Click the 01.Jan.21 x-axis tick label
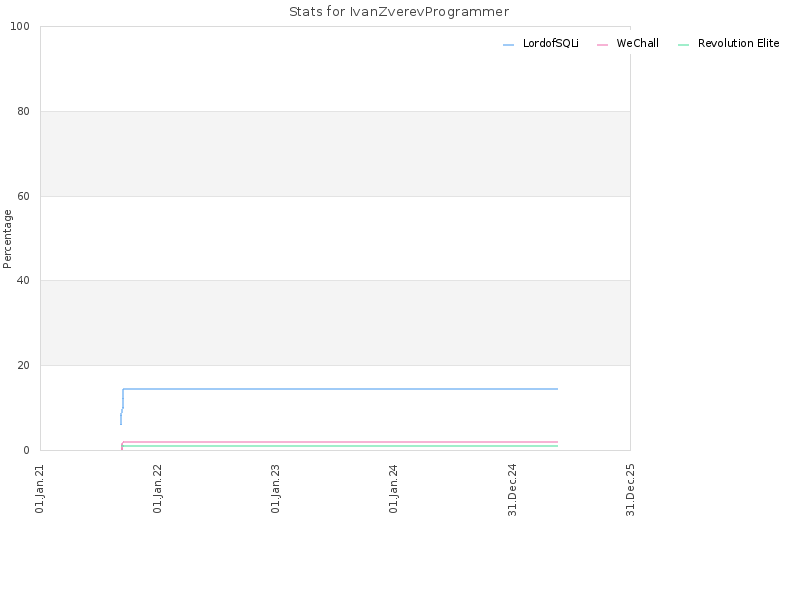 pos(40,489)
